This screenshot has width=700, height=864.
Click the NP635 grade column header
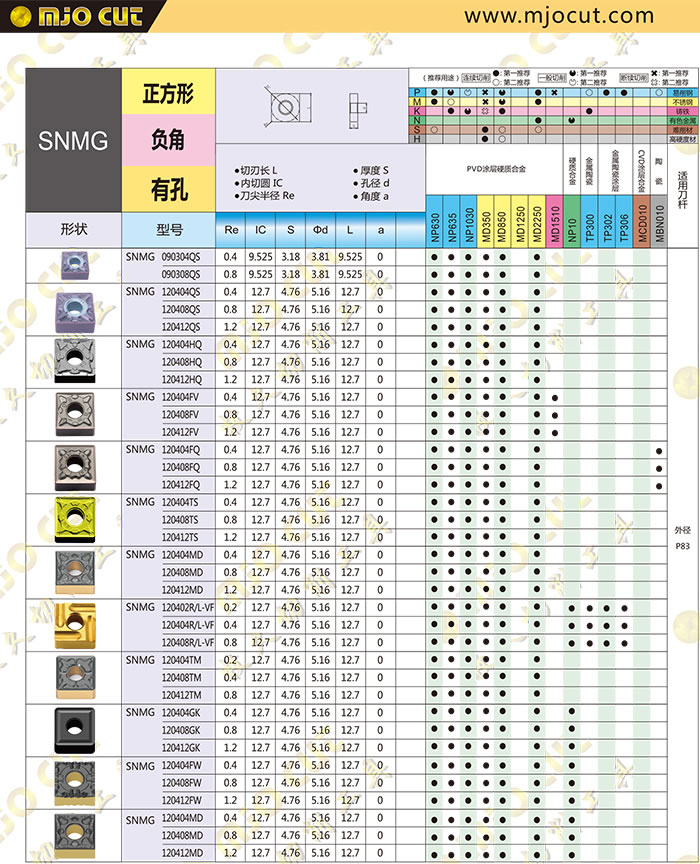click(451, 222)
